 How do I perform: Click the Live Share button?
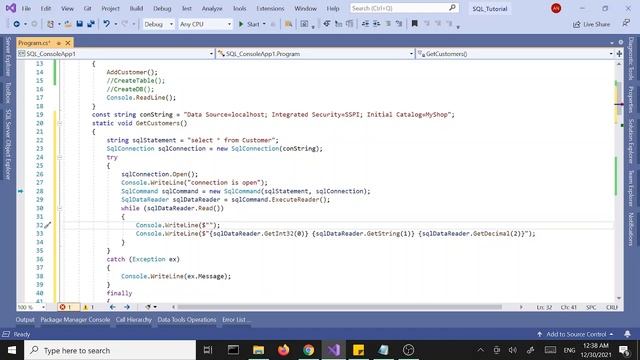591,24
